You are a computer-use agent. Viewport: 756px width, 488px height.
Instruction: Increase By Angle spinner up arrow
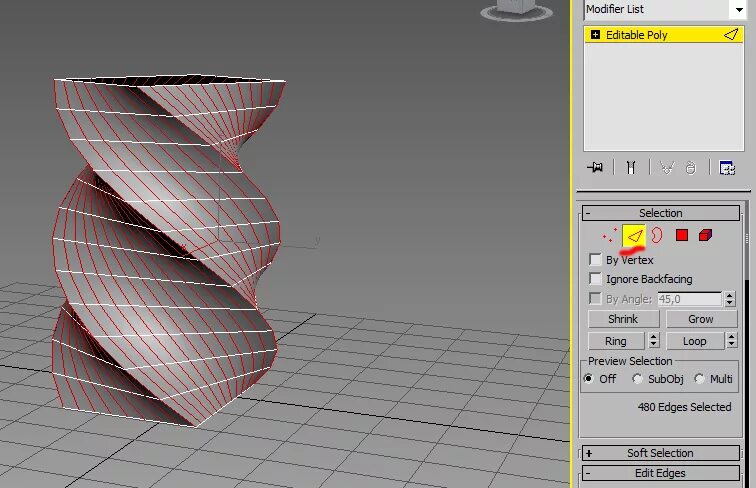(x=730, y=295)
